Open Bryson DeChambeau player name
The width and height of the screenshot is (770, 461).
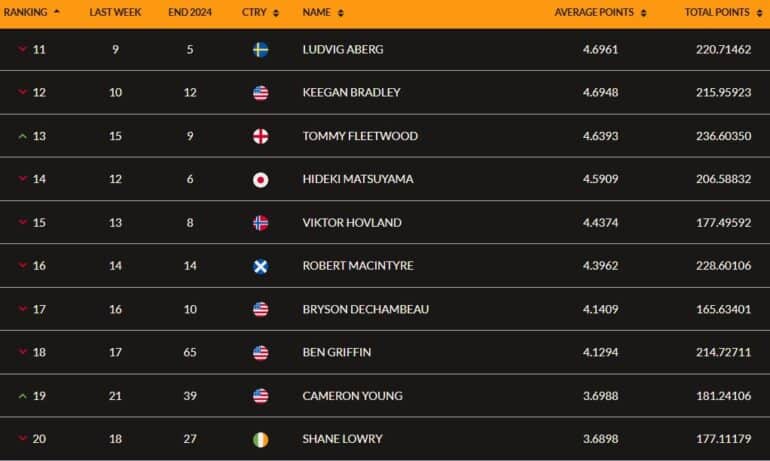[x=366, y=309]
